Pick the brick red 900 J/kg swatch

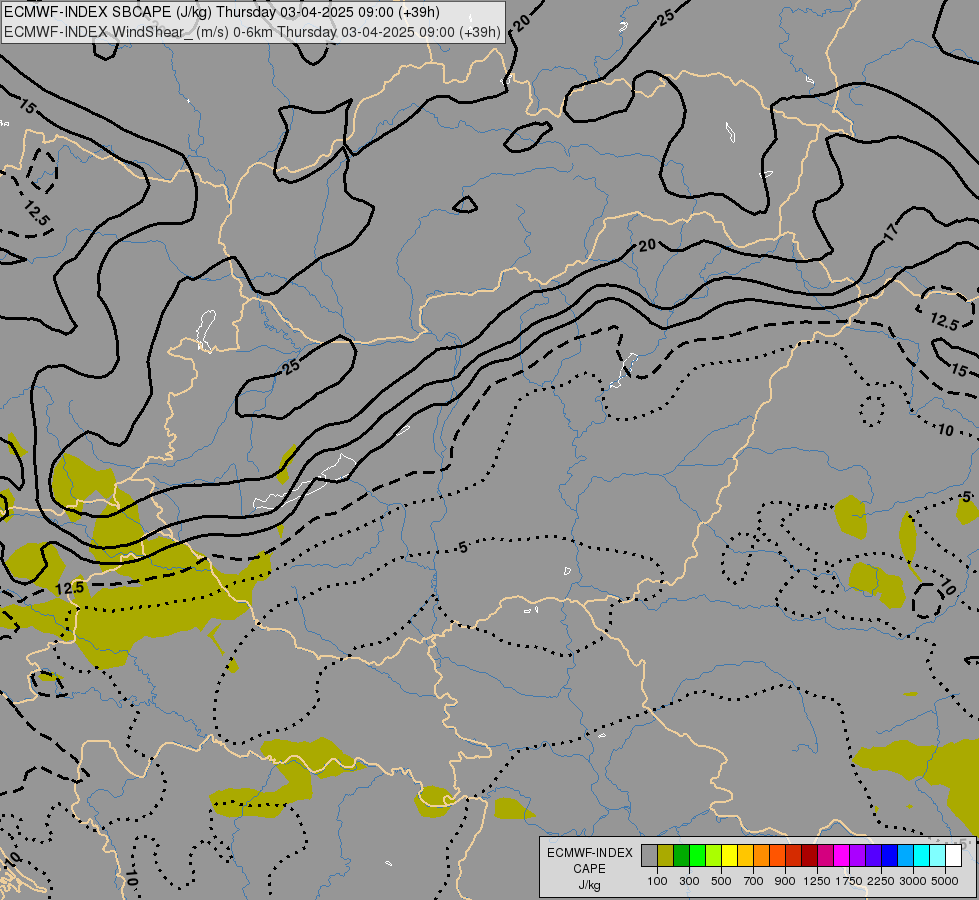[x=794, y=856]
